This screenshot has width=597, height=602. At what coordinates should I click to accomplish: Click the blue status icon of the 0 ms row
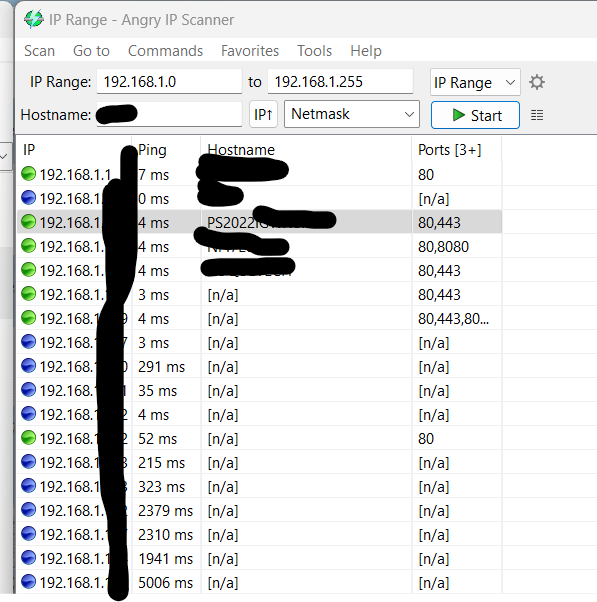28,198
